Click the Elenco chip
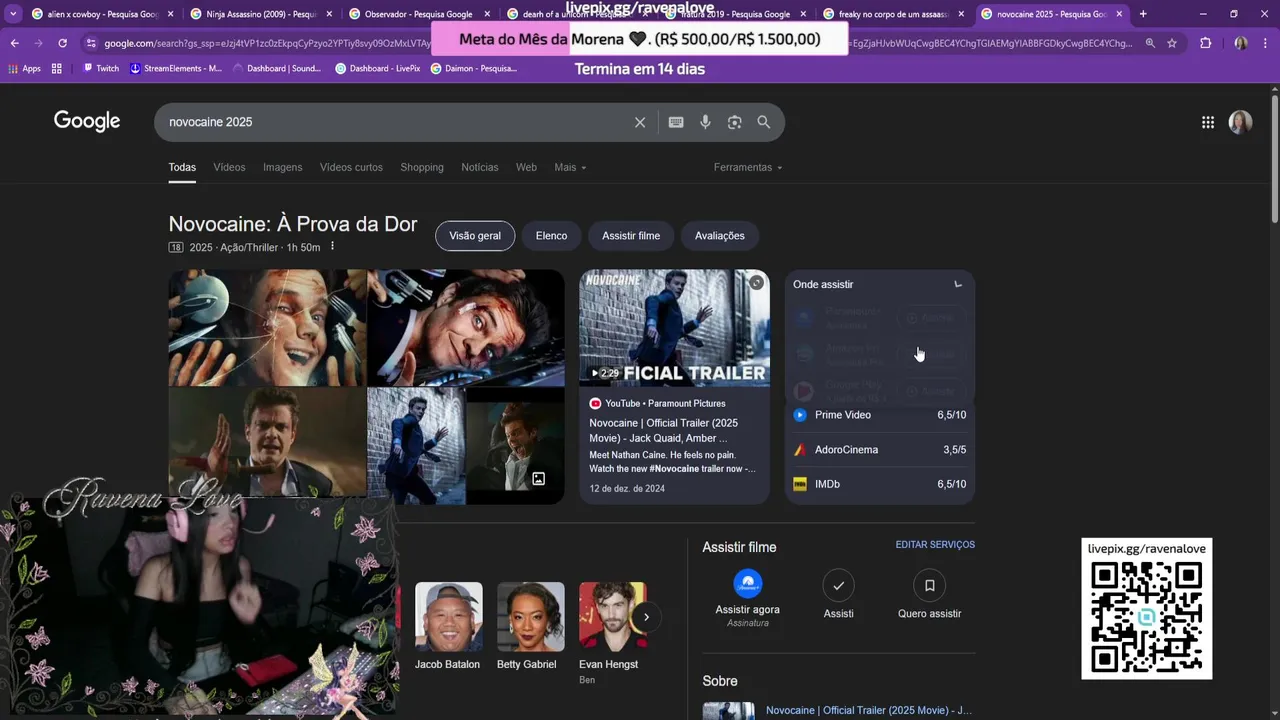1280x720 pixels. click(551, 236)
